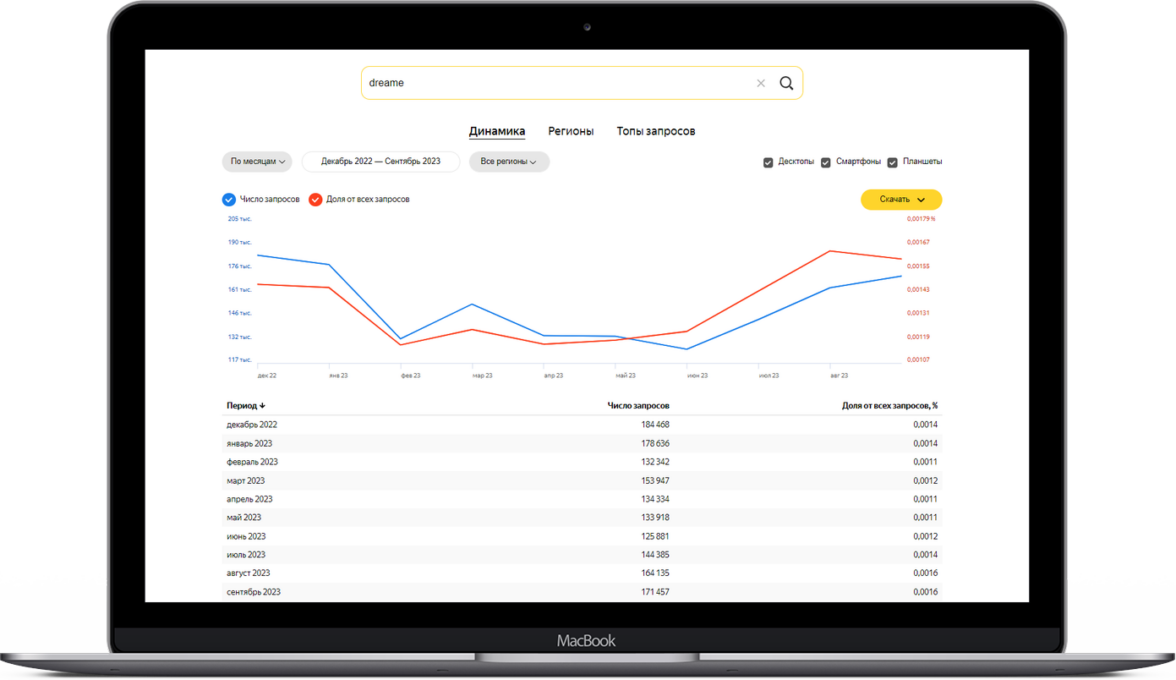Image resolution: width=1176 pixels, height=680 pixels.
Task: Select the сентябрь 2023 row
Action: pos(582,592)
